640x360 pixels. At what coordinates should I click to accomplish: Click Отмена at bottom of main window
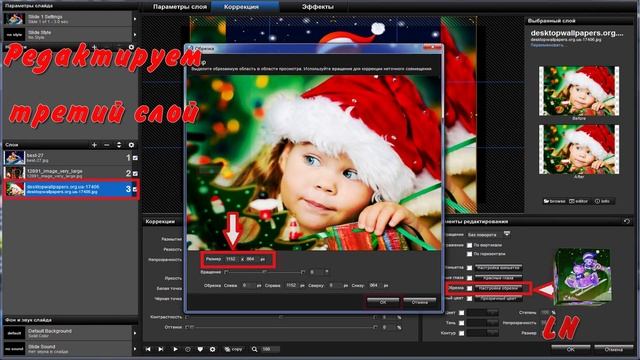click(x=613, y=349)
